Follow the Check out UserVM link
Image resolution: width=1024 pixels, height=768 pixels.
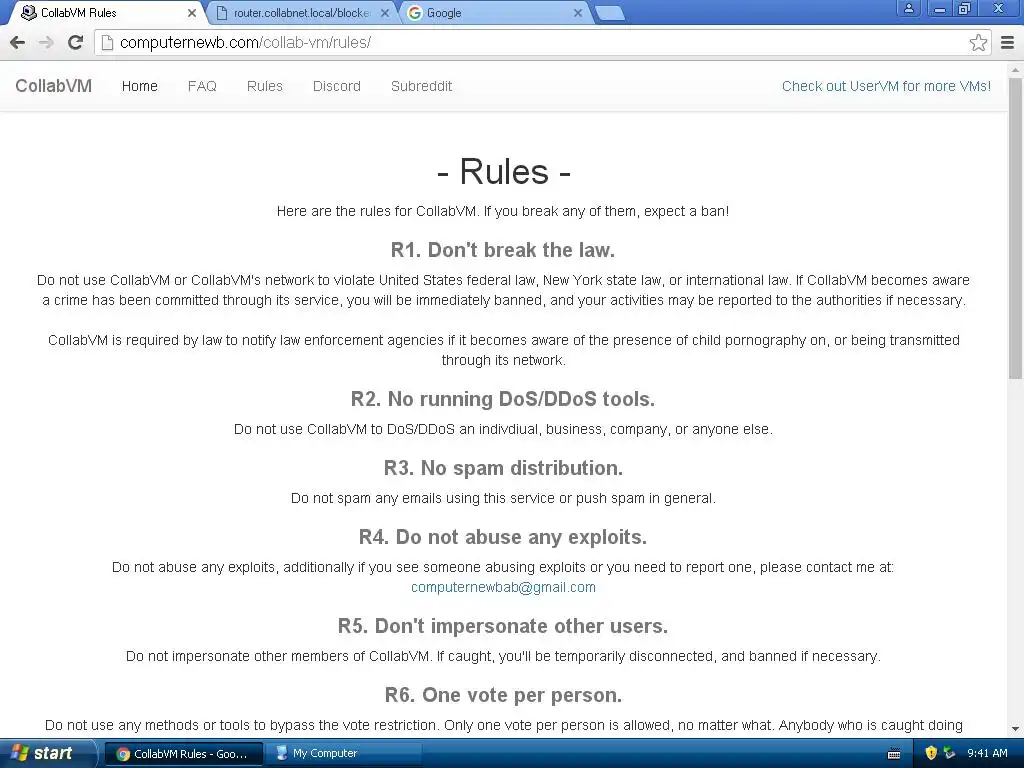pyautogui.click(x=886, y=86)
